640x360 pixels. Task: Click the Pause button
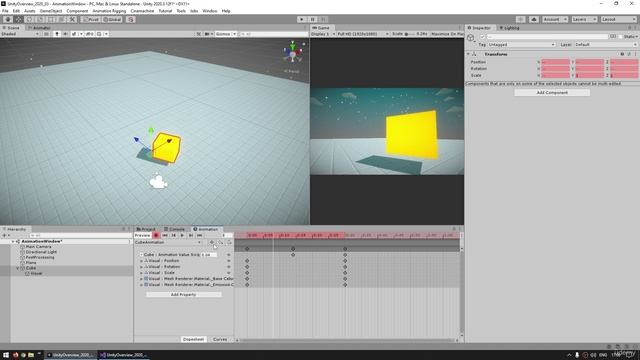(x=313, y=19)
